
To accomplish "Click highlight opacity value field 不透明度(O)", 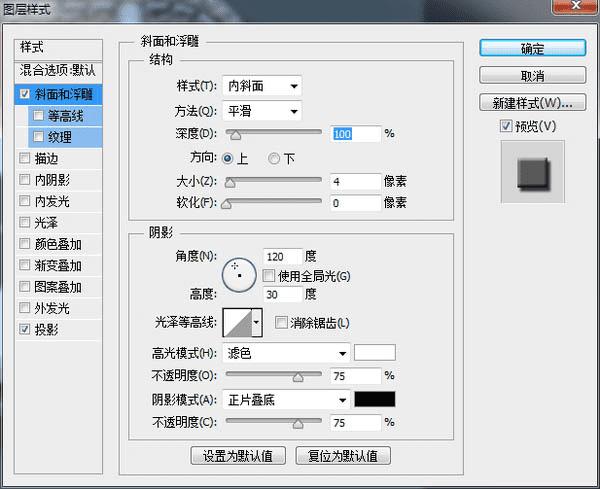I will [x=356, y=376].
